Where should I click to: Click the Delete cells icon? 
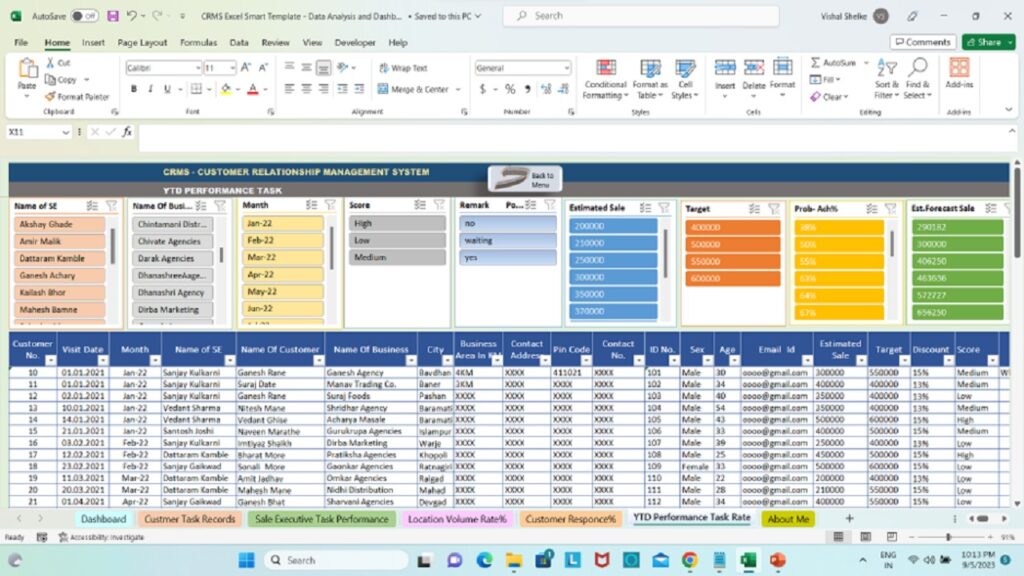[x=754, y=67]
